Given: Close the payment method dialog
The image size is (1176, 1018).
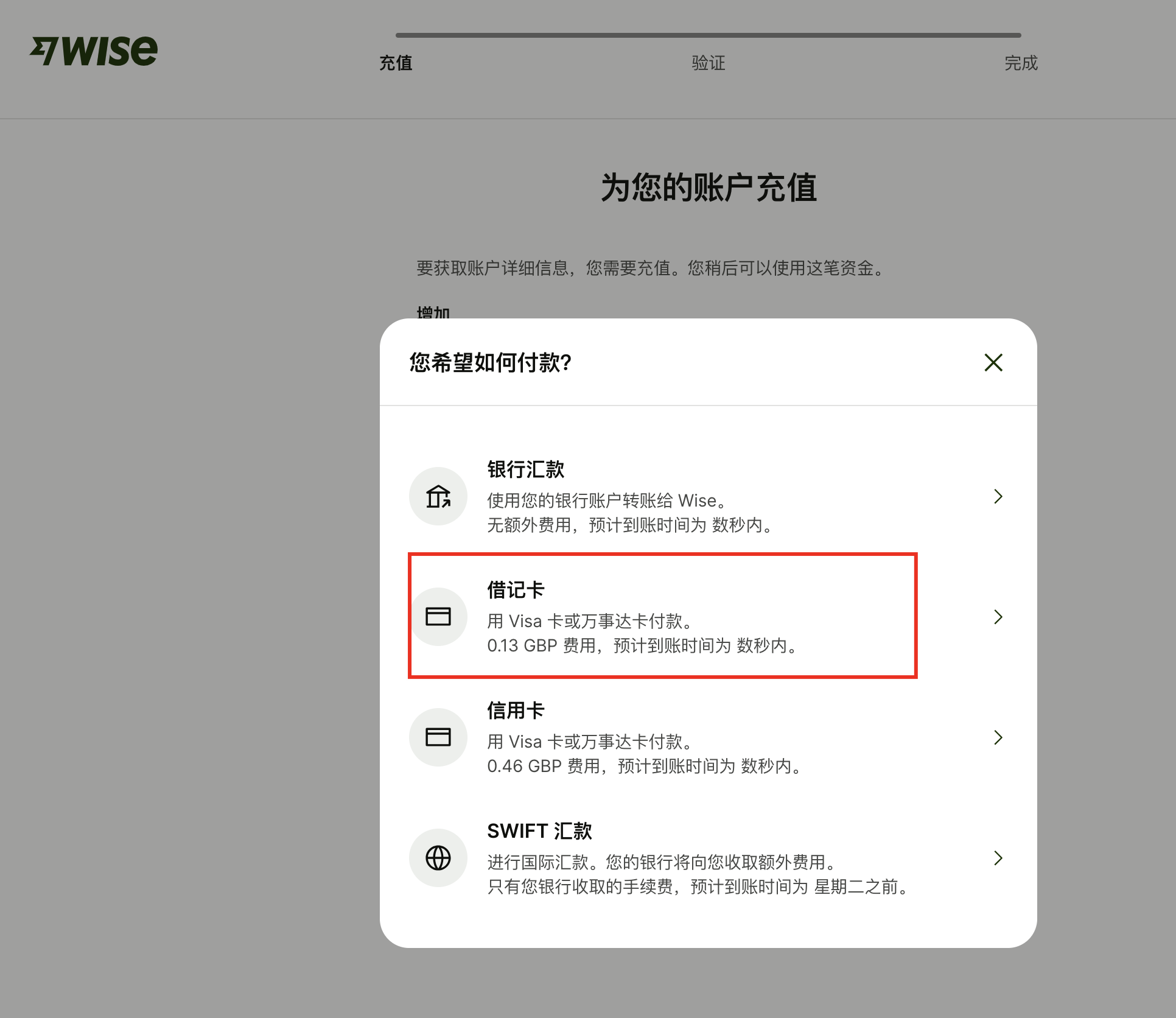Looking at the screenshot, I should pos(993,362).
